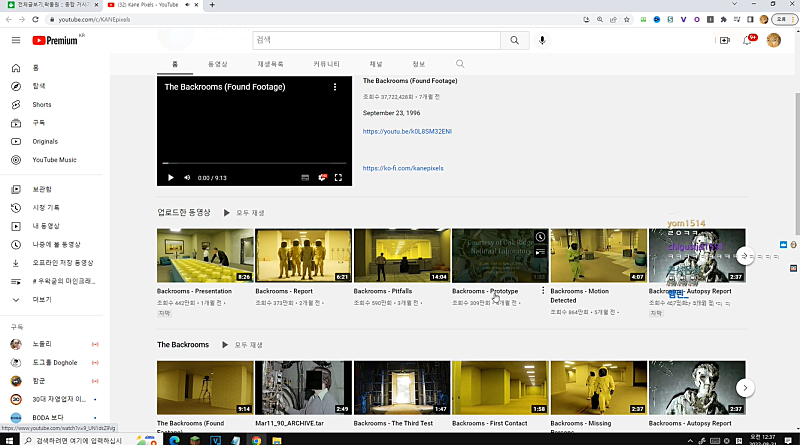Open Shorts in the sidebar
Viewport: 800px width, 445px height.
pos(41,104)
